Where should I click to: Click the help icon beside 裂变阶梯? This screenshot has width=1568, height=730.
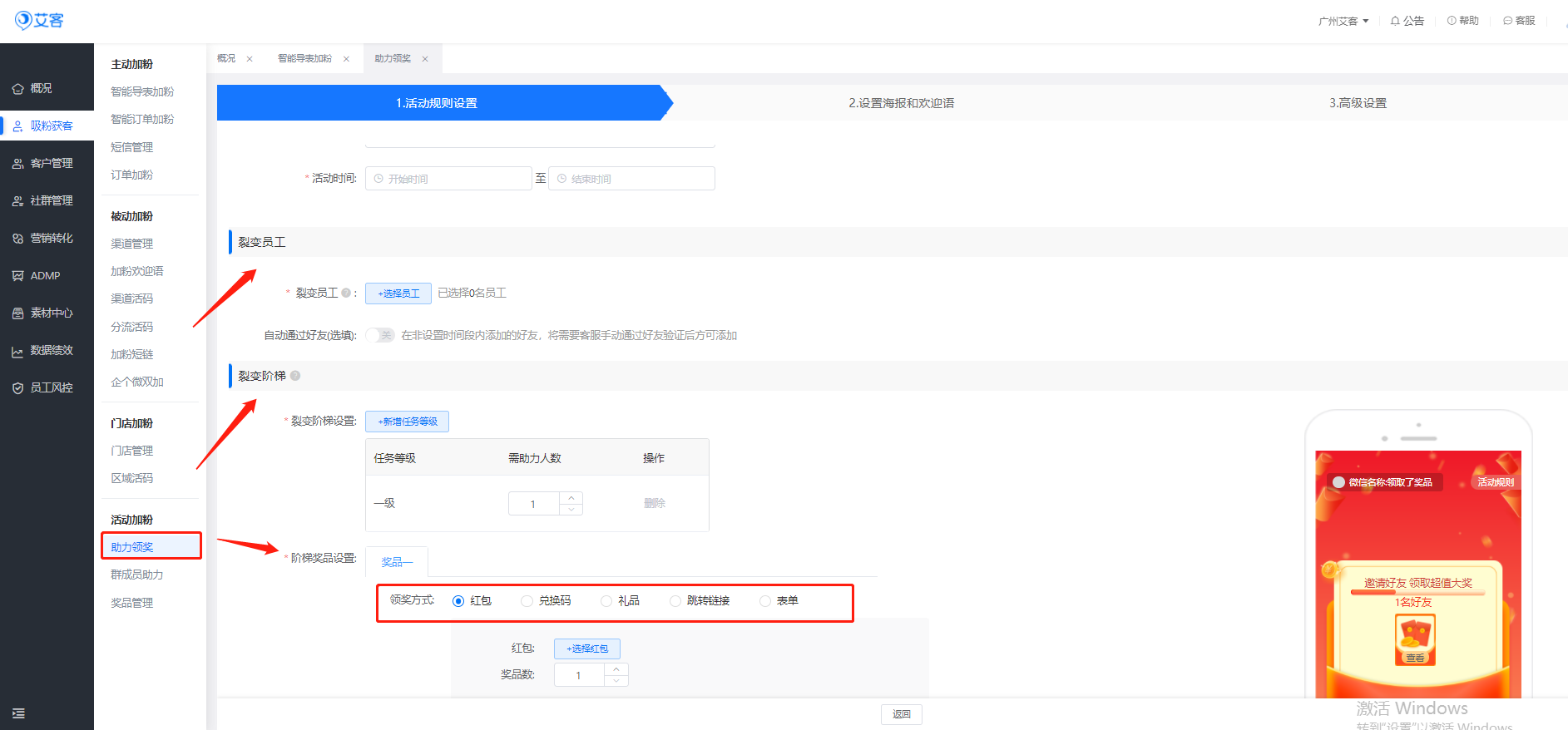[x=295, y=376]
